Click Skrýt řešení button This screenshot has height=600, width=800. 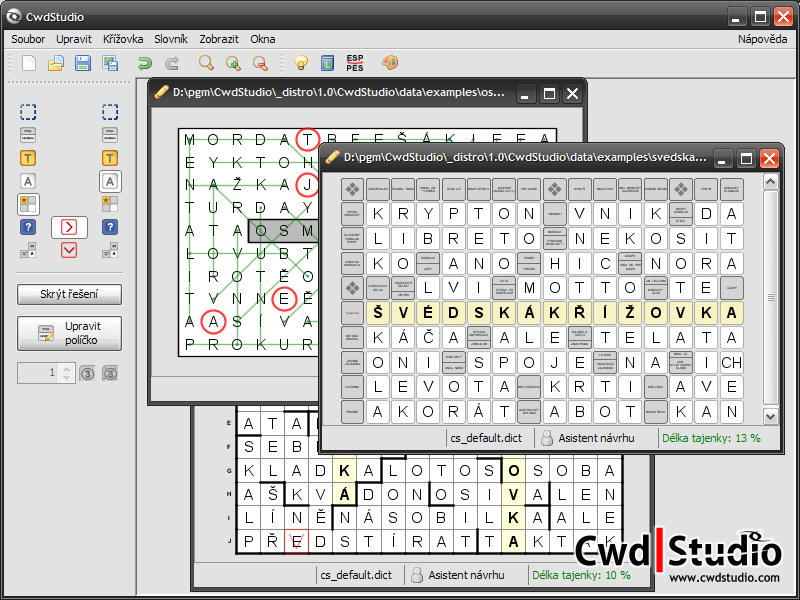69,294
